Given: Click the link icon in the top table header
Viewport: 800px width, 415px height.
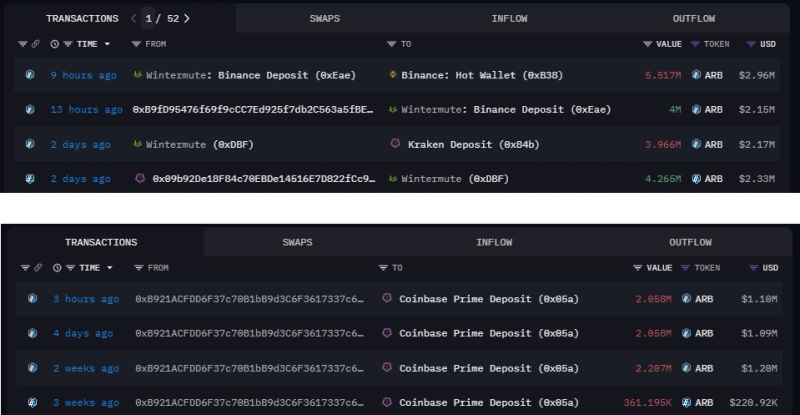Looking at the screenshot, I should point(36,44).
